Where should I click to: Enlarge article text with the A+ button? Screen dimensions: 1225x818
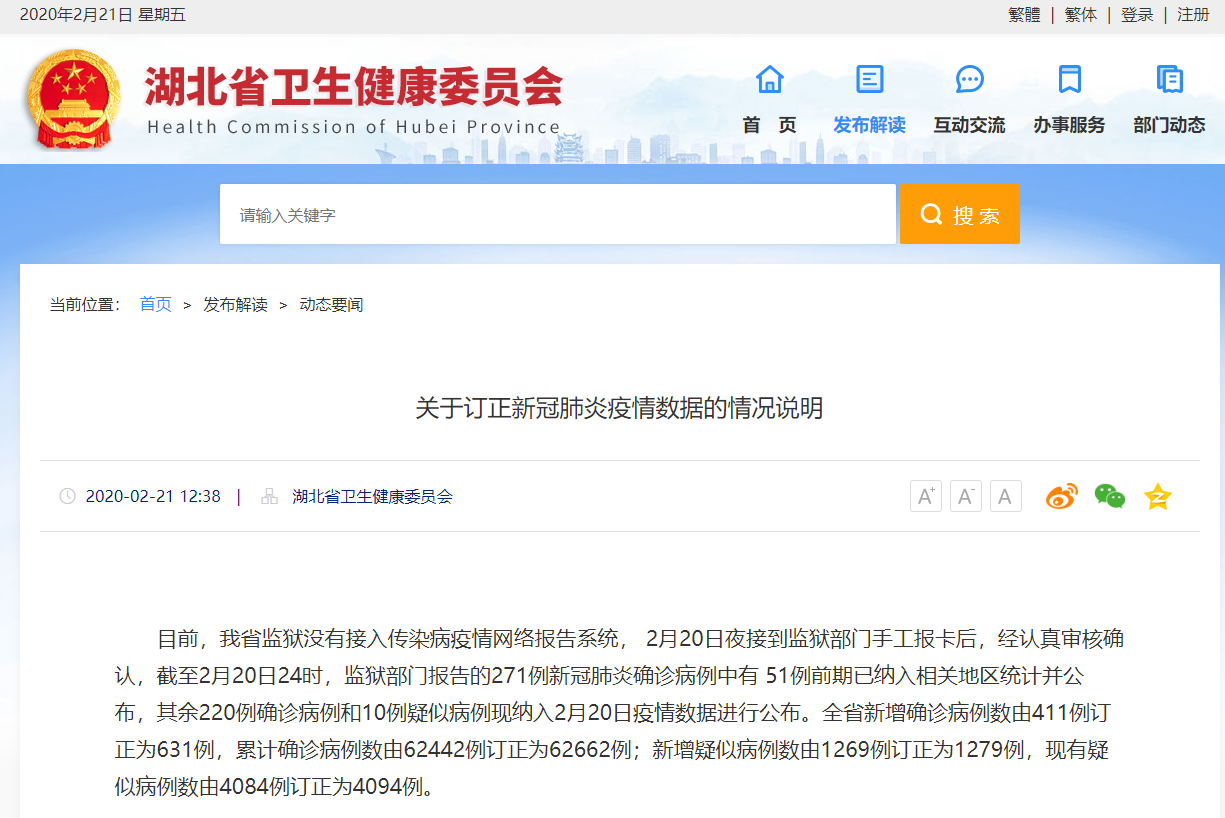925,495
